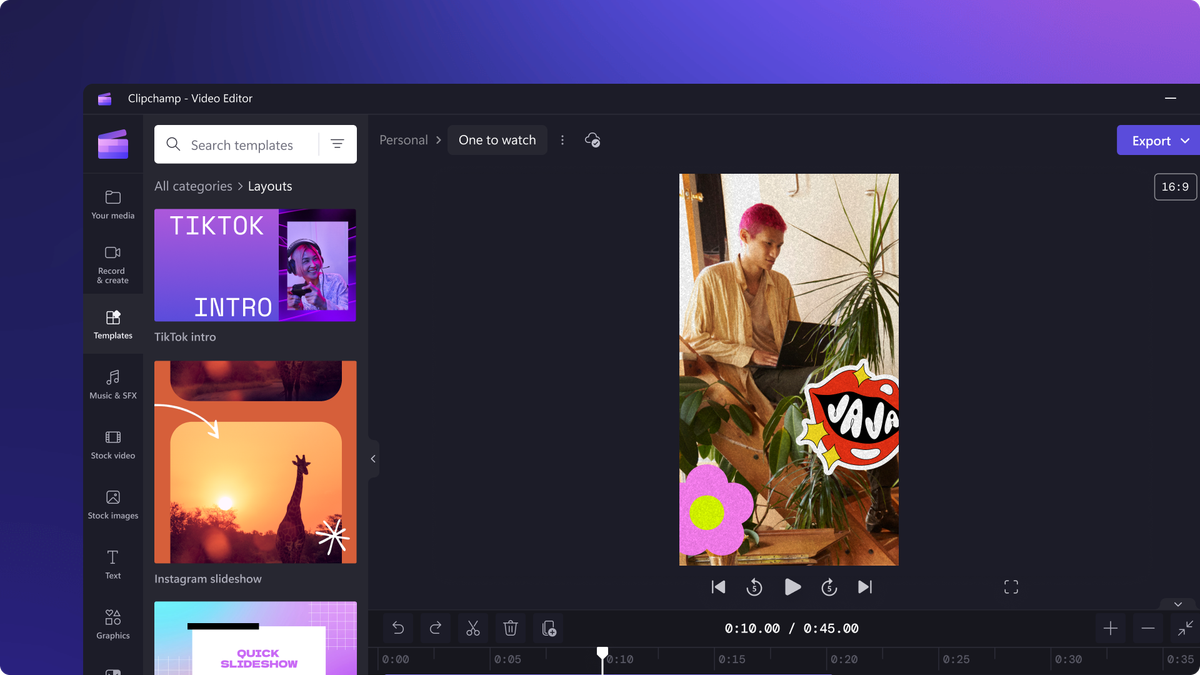The width and height of the screenshot is (1200, 675).
Task: Select Music & SFX sidebar icon
Action: 113,384
